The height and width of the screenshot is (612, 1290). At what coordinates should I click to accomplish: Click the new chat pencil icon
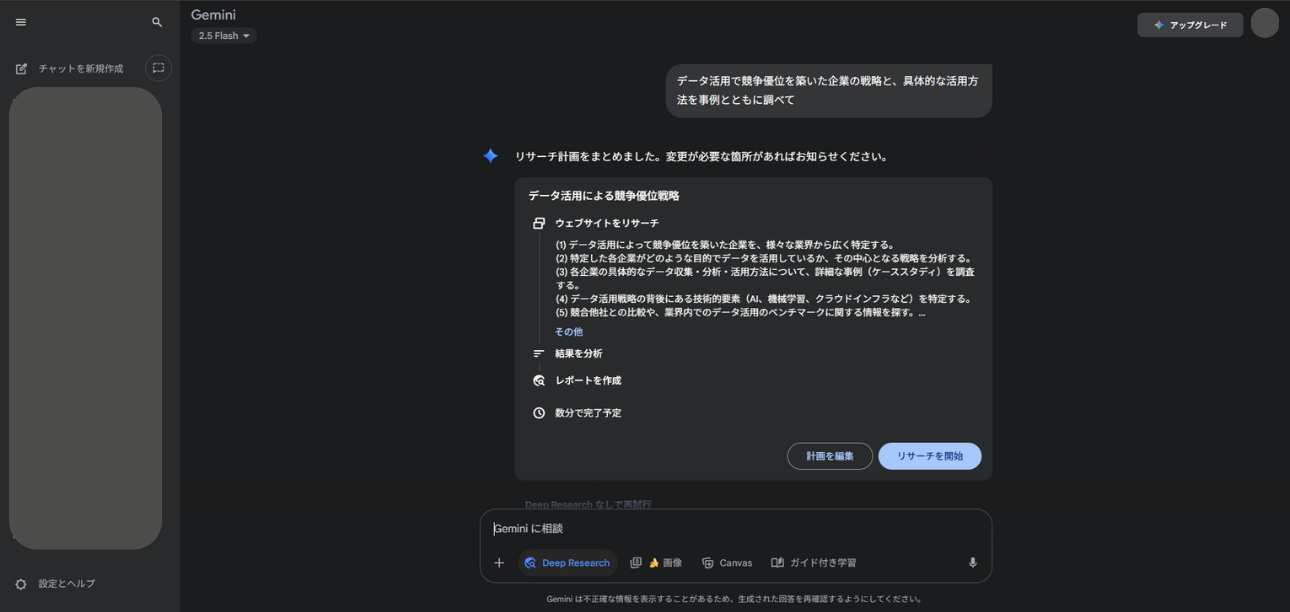coord(20,68)
